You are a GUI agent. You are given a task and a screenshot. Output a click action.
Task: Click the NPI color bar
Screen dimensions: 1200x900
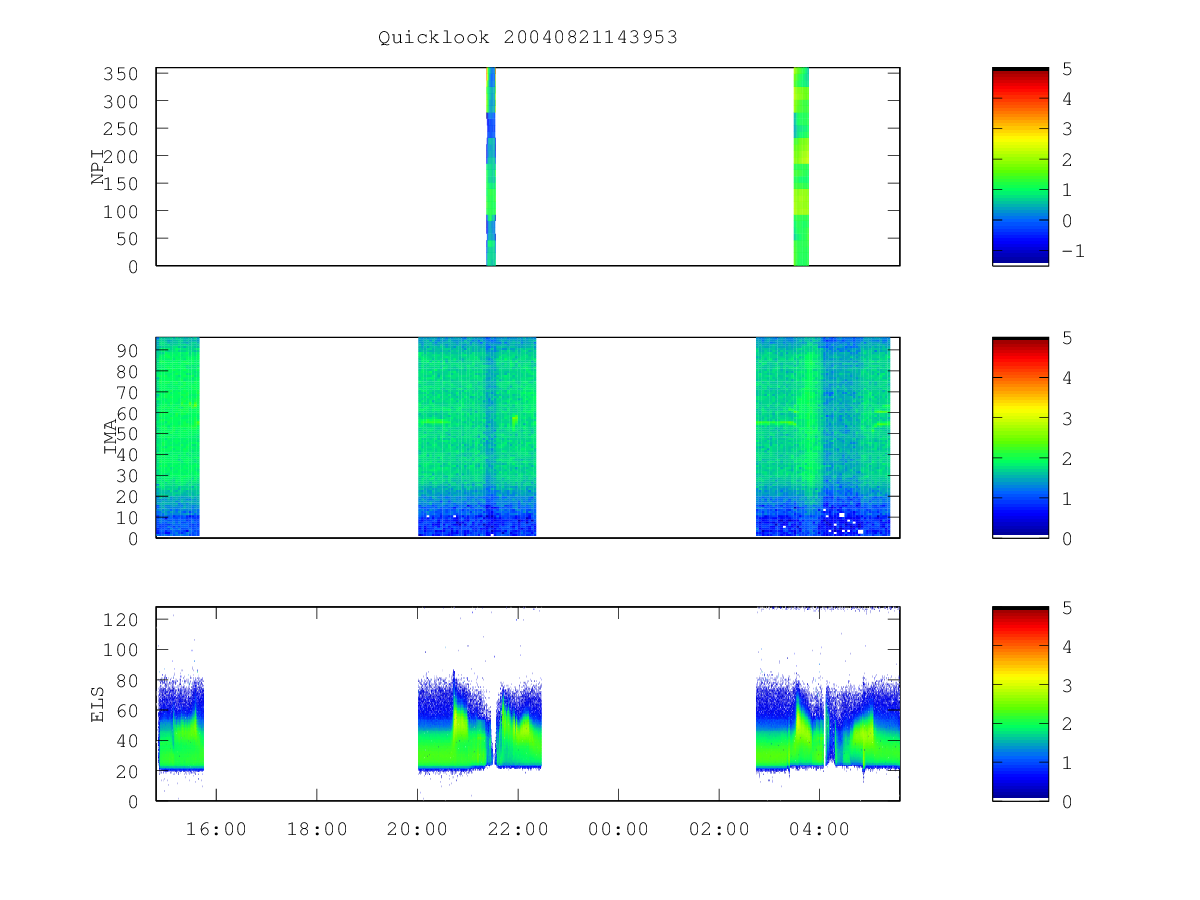tap(1020, 166)
